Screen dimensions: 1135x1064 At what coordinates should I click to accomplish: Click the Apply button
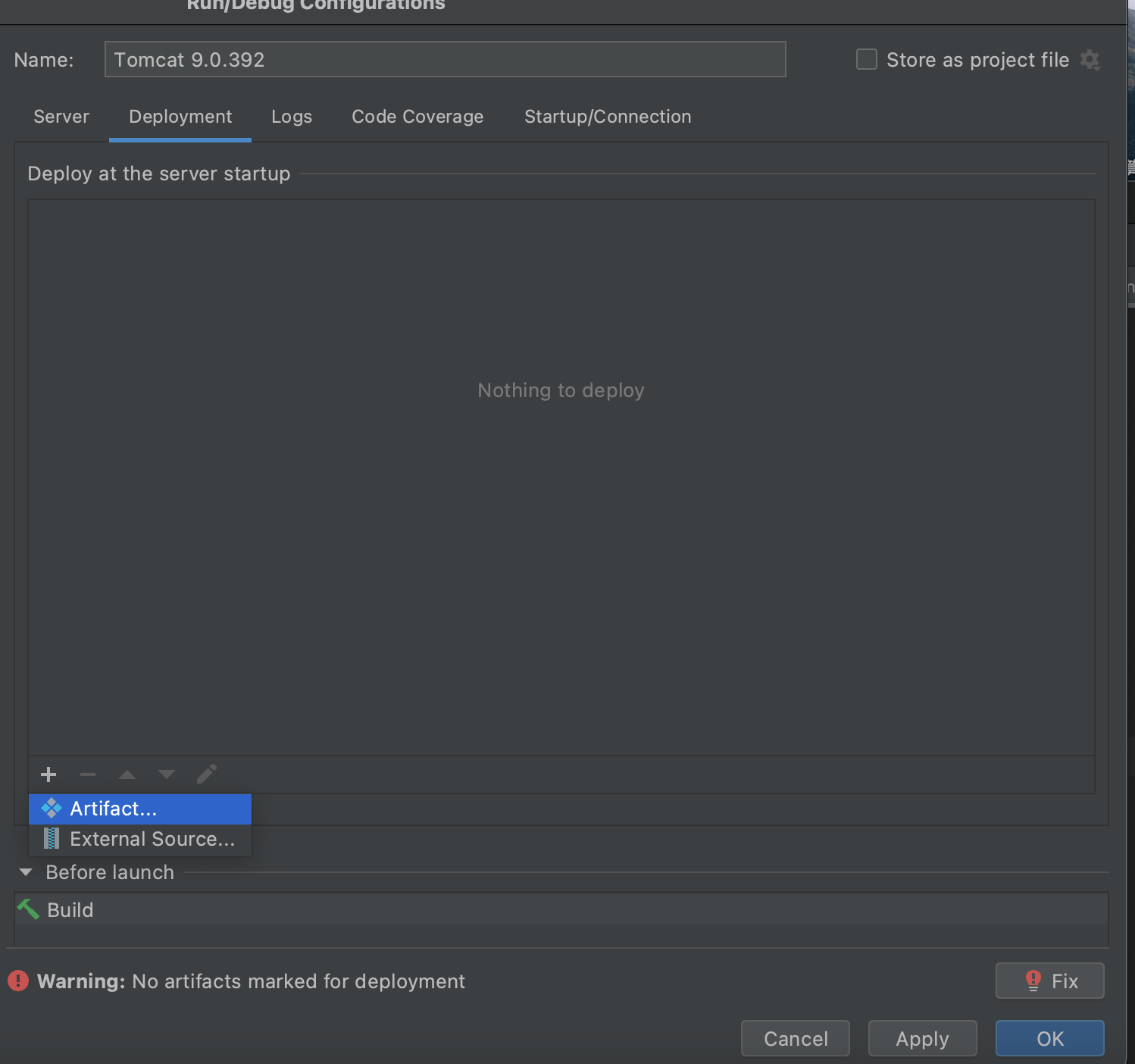click(x=923, y=1038)
